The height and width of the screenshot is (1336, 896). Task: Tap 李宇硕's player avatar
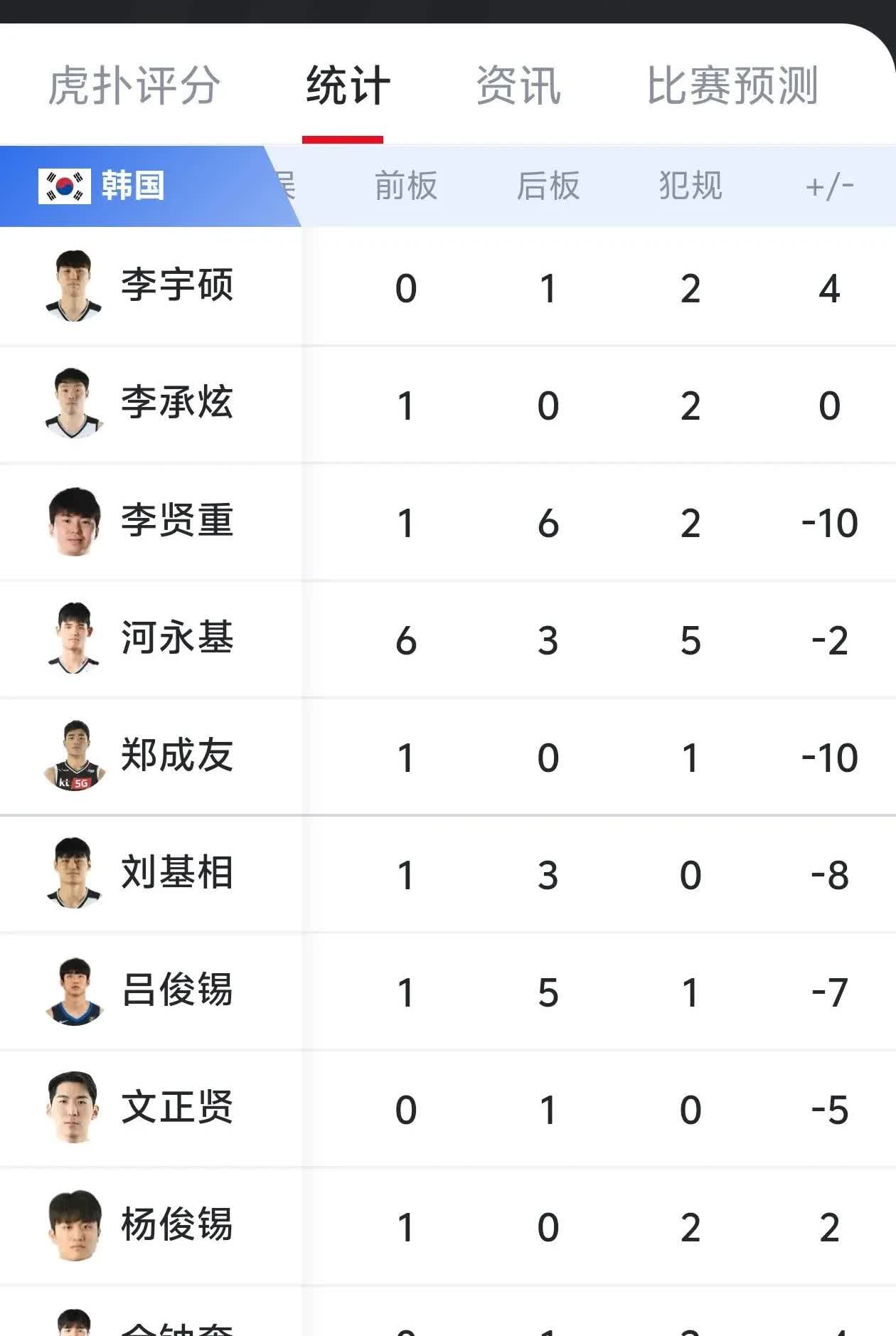click(x=74, y=286)
